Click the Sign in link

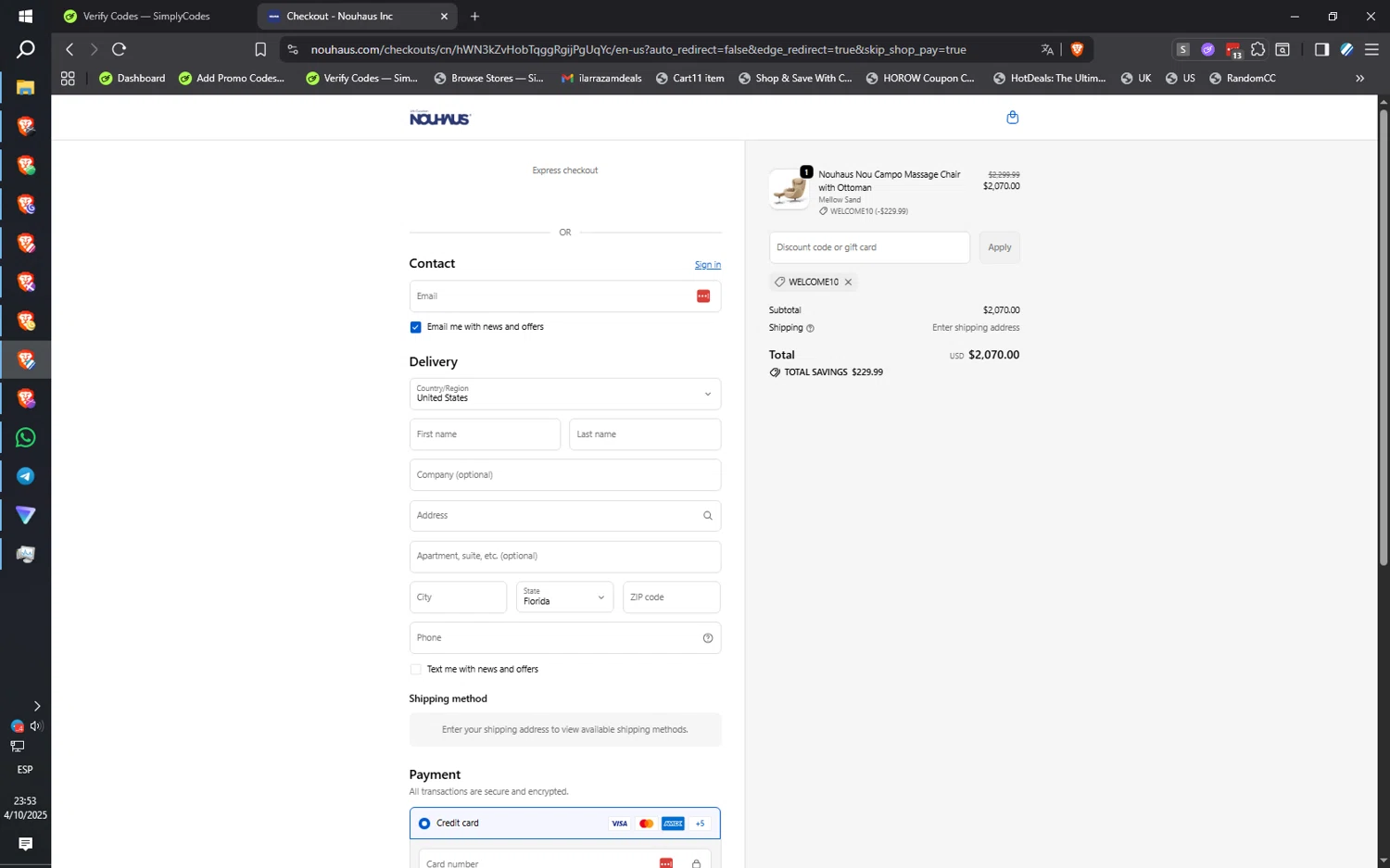[708, 265]
